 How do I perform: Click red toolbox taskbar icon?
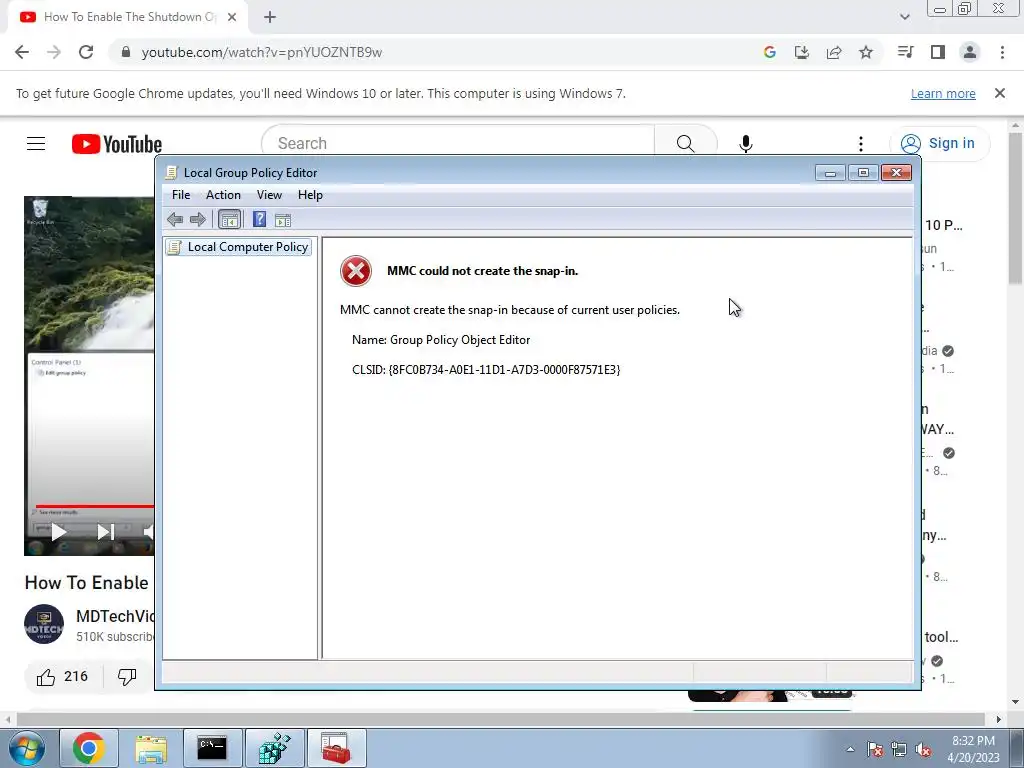[x=336, y=748]
